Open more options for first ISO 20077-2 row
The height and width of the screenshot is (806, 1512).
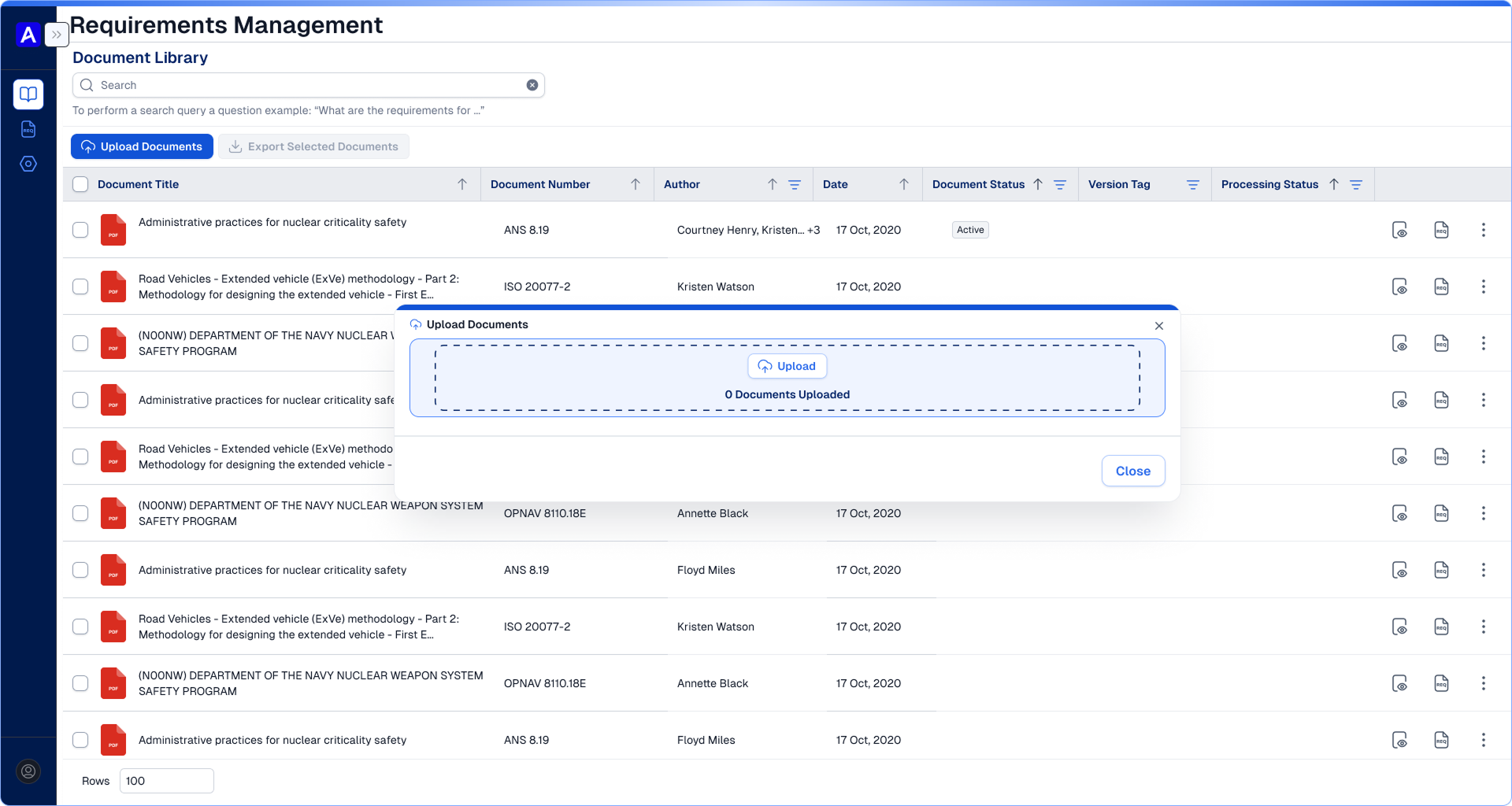(x=1484, y=287)
